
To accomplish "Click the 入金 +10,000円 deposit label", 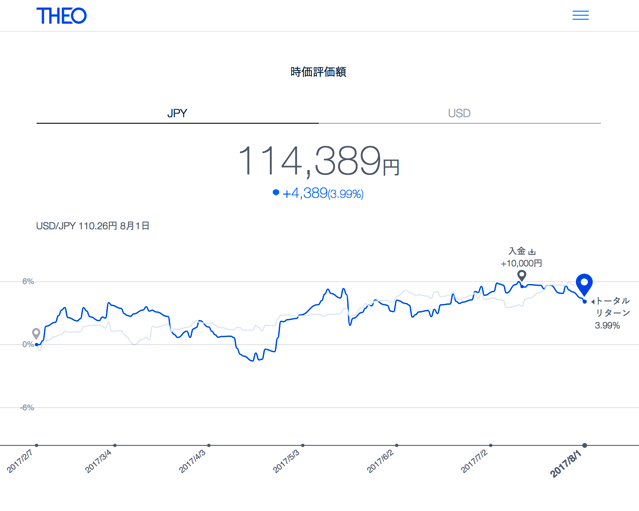I will [x=522, y=257].
